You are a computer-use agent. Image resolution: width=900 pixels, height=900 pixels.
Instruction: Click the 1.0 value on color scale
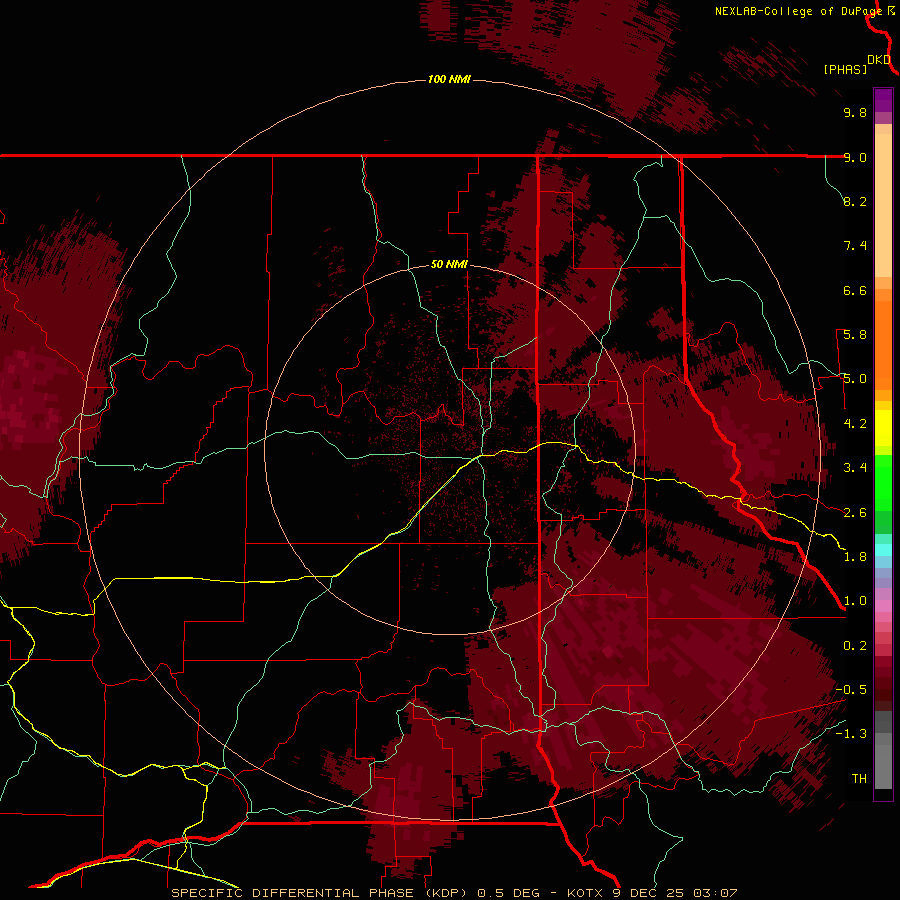coord(855,601)
